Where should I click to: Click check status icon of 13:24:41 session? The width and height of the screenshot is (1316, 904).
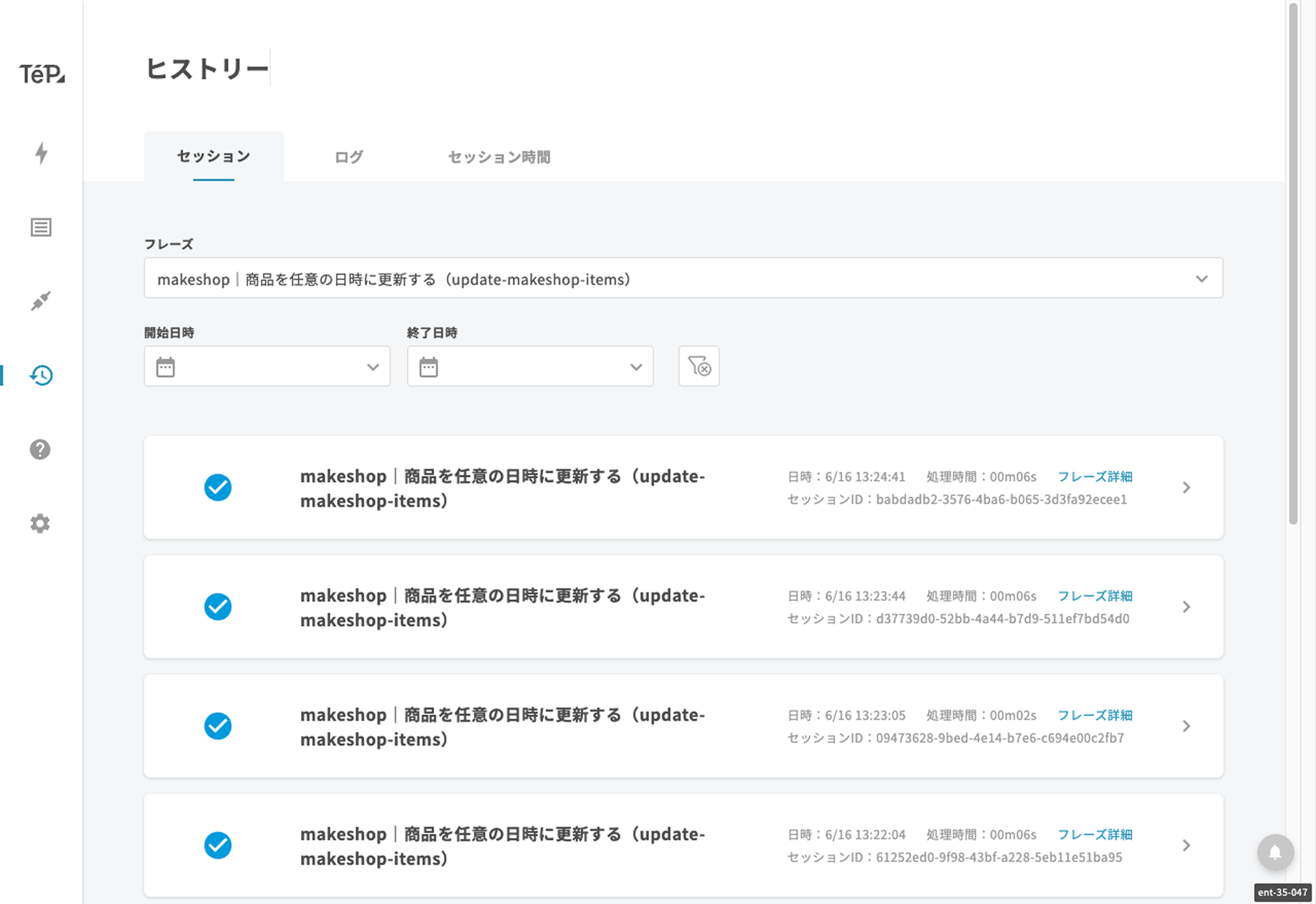point(218,487)
